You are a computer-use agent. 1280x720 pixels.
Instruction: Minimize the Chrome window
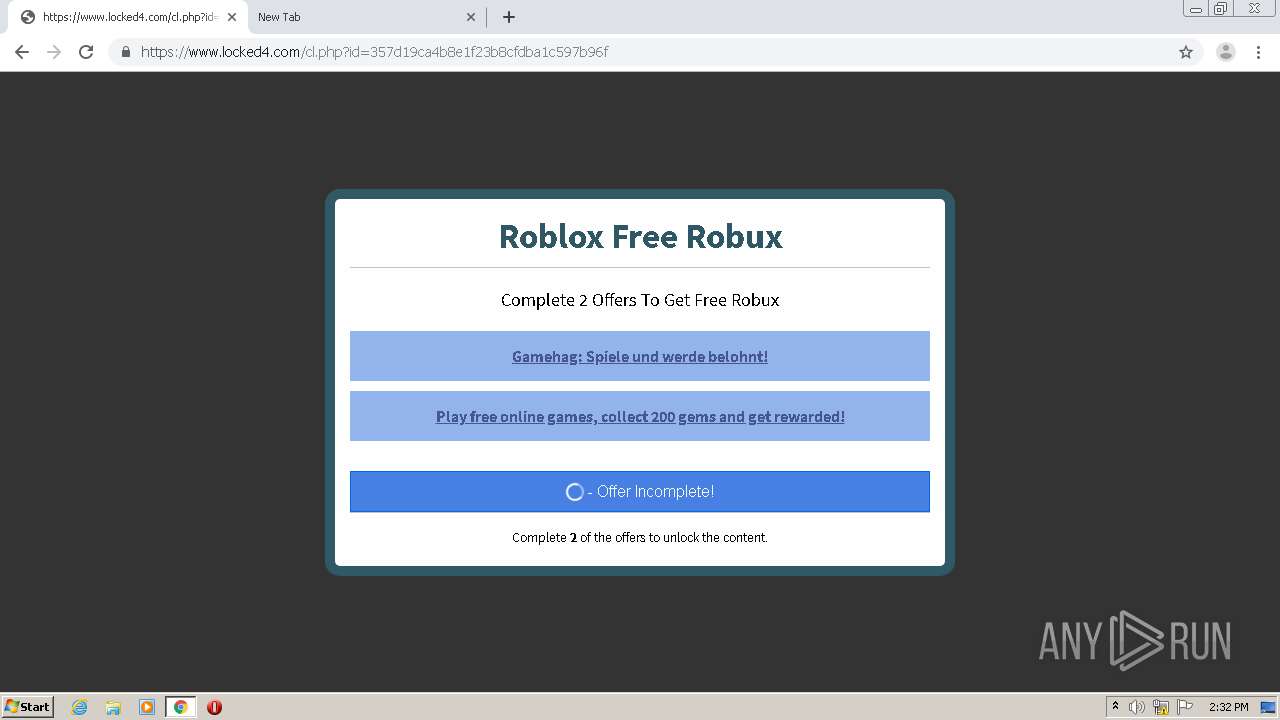pos(1196,9)
